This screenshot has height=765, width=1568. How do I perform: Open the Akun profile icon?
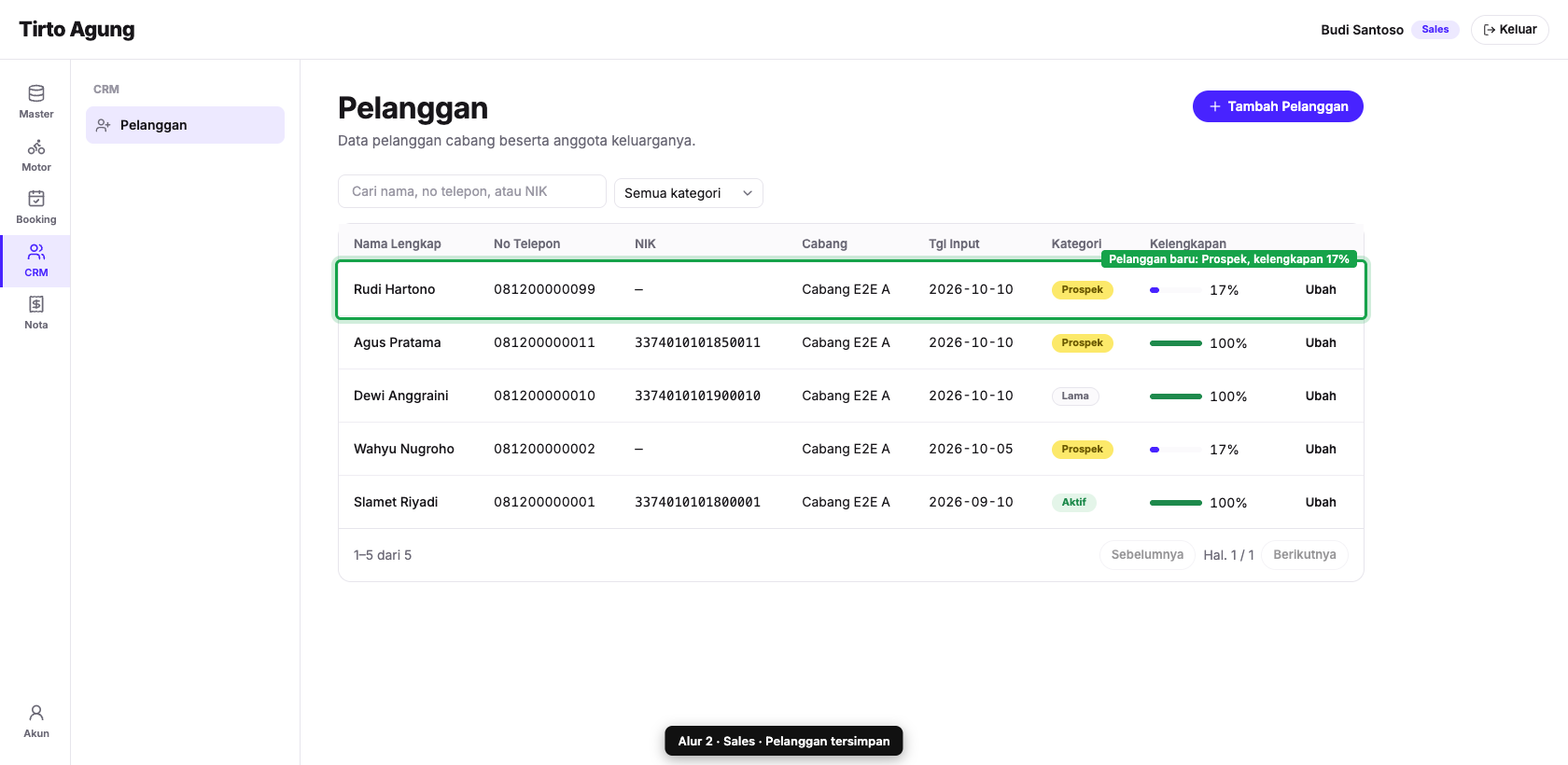coord(36,713)
